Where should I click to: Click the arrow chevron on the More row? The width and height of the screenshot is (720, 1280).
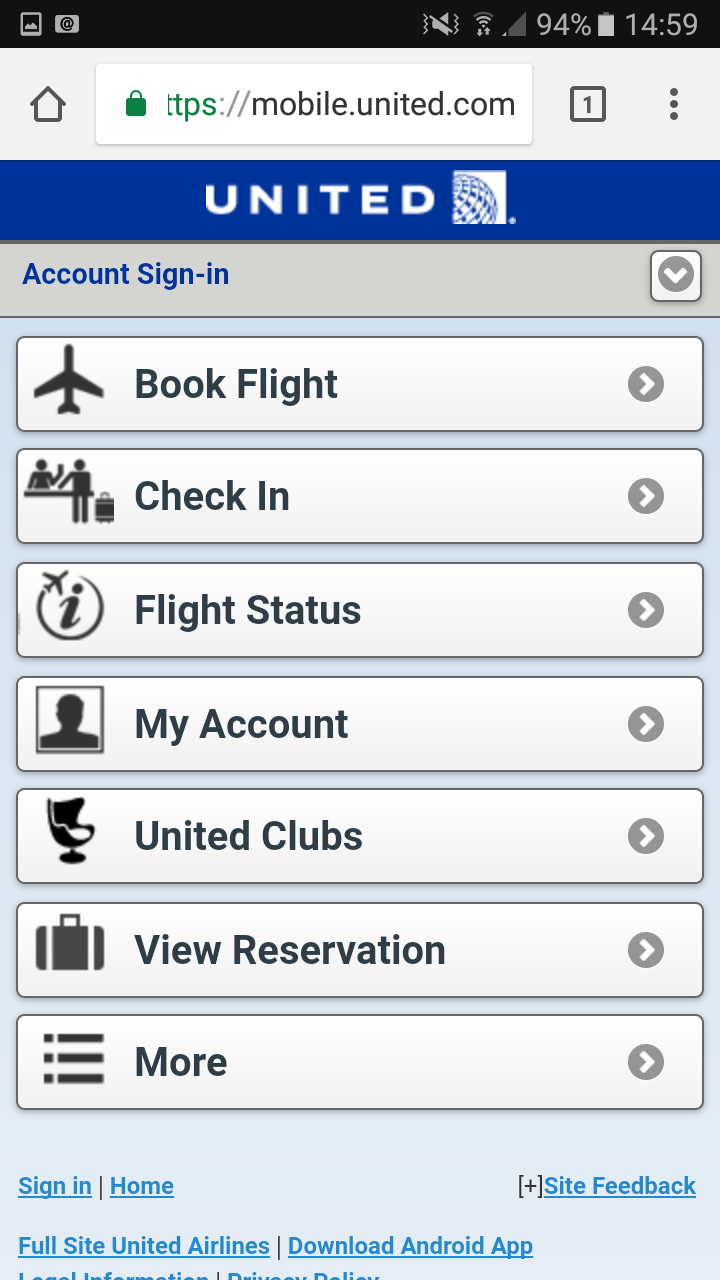(x=646, y=1062)
